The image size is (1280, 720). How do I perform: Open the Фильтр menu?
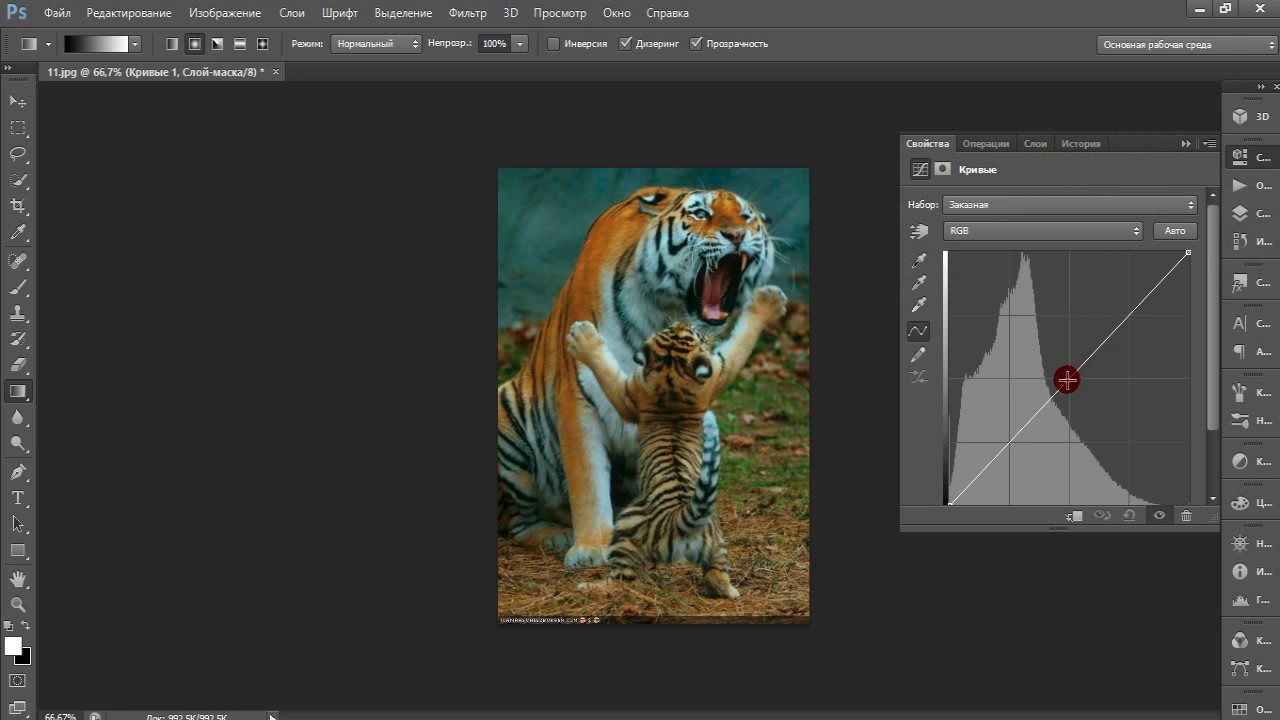pos(468,13)
